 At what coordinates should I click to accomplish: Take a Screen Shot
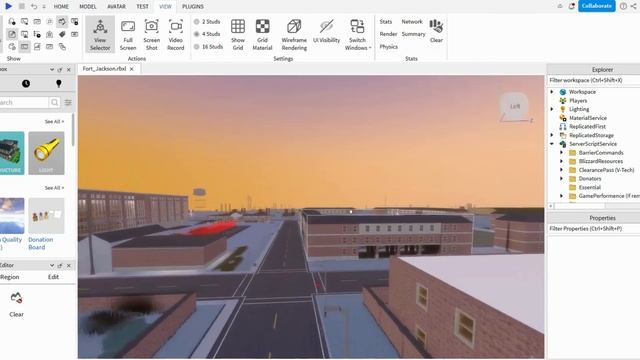[151, 35]
